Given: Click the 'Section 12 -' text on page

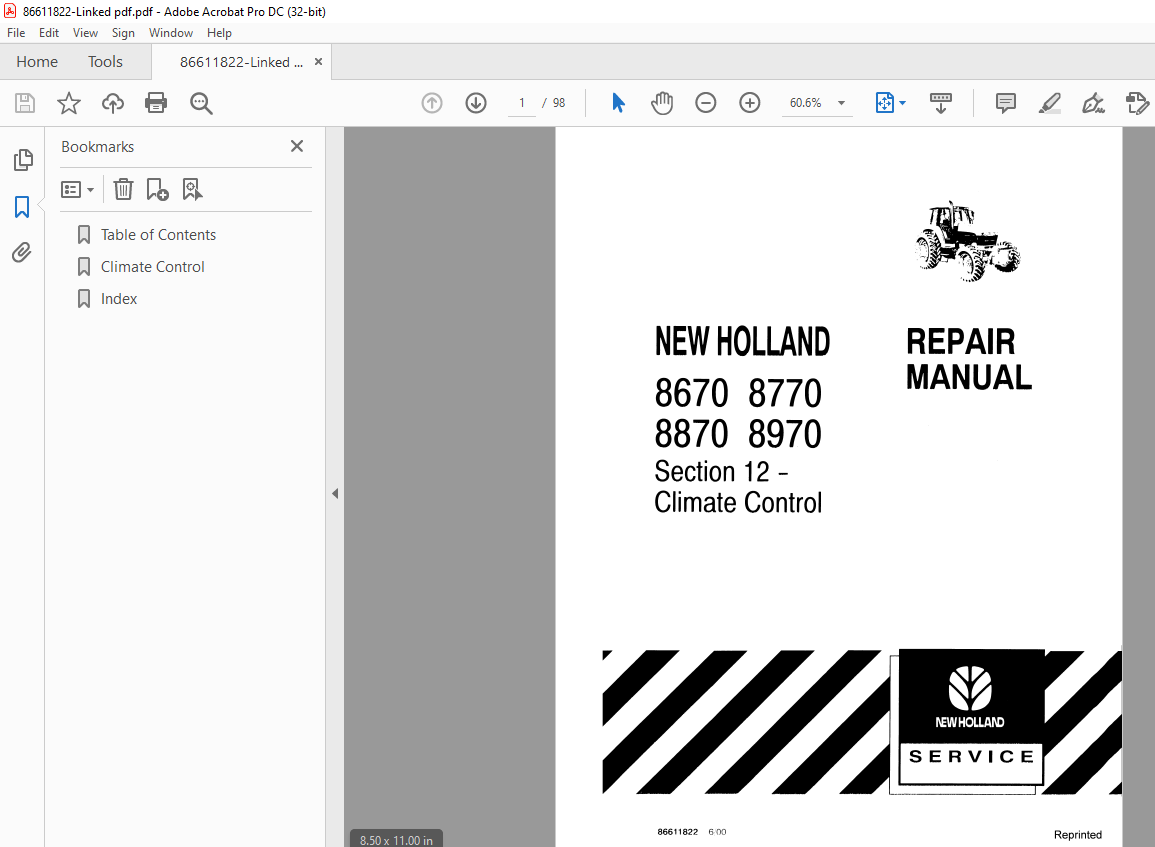Looking at the screenshot, I should [x=722, y=471].
